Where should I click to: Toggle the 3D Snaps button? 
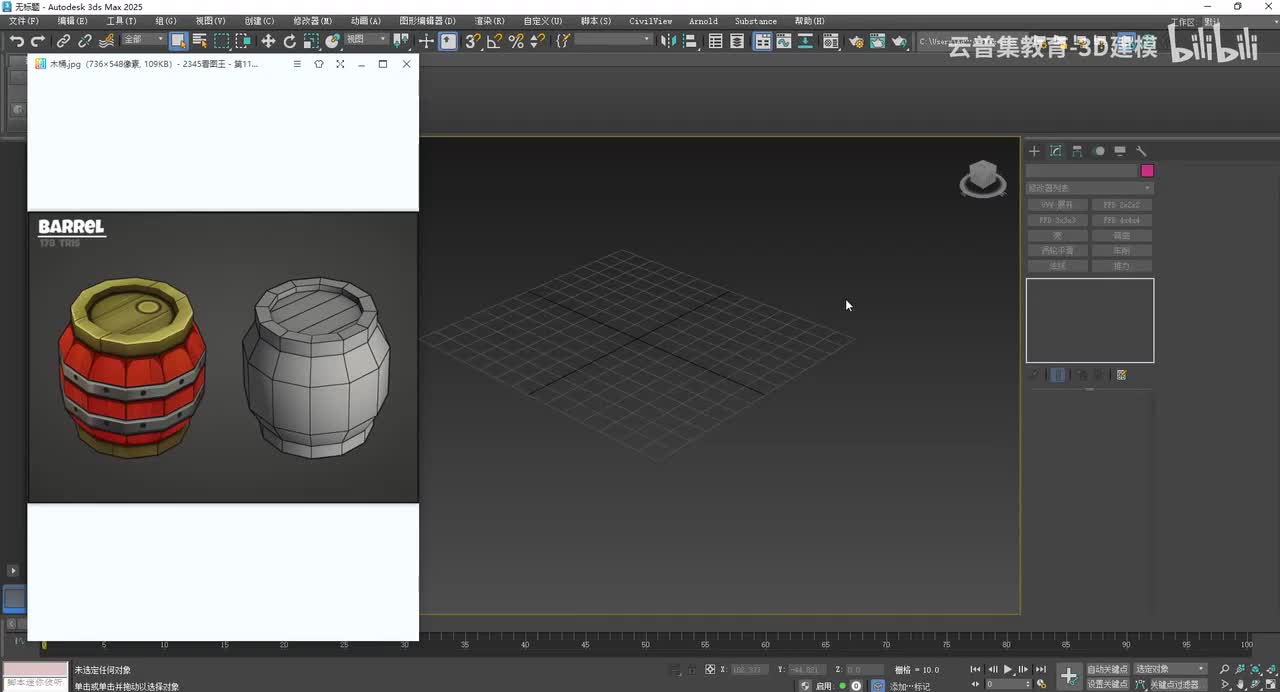(x=472, y=41)
